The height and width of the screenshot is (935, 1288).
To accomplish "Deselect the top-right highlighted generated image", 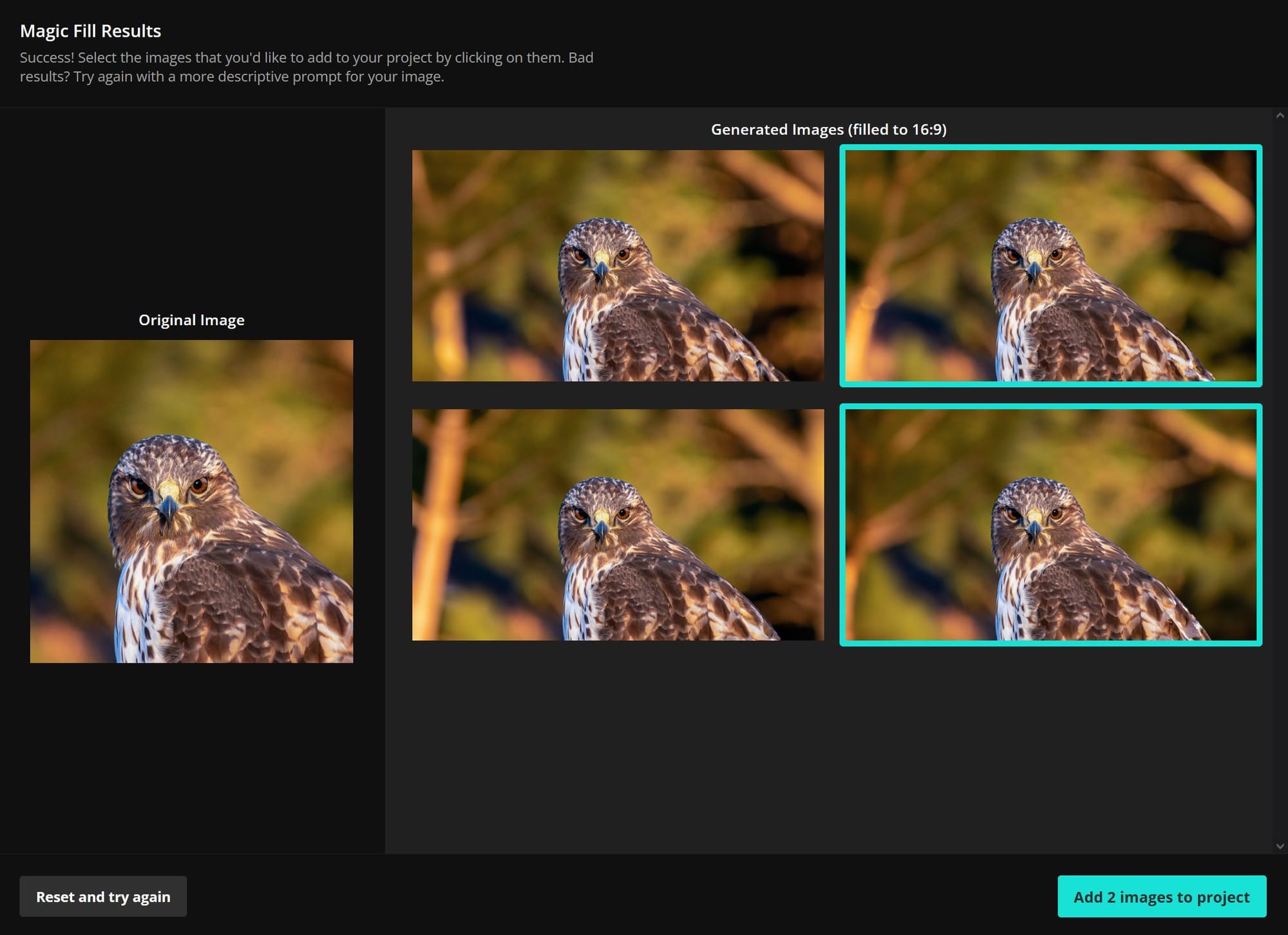I will [x=1050, y=265].
